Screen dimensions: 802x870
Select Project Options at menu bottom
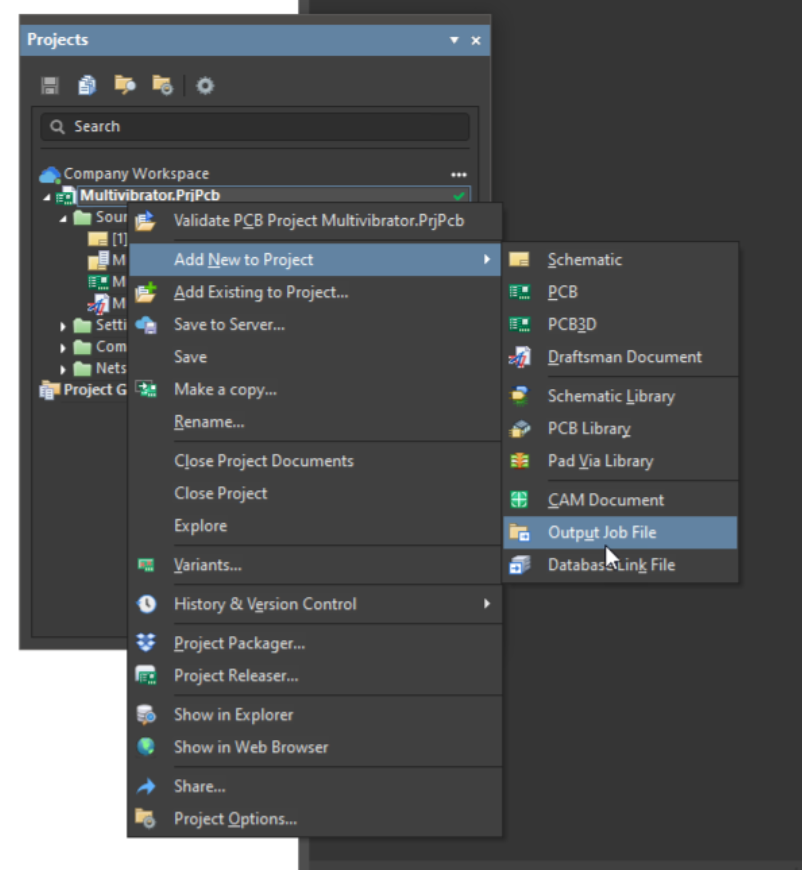[235, 819]
